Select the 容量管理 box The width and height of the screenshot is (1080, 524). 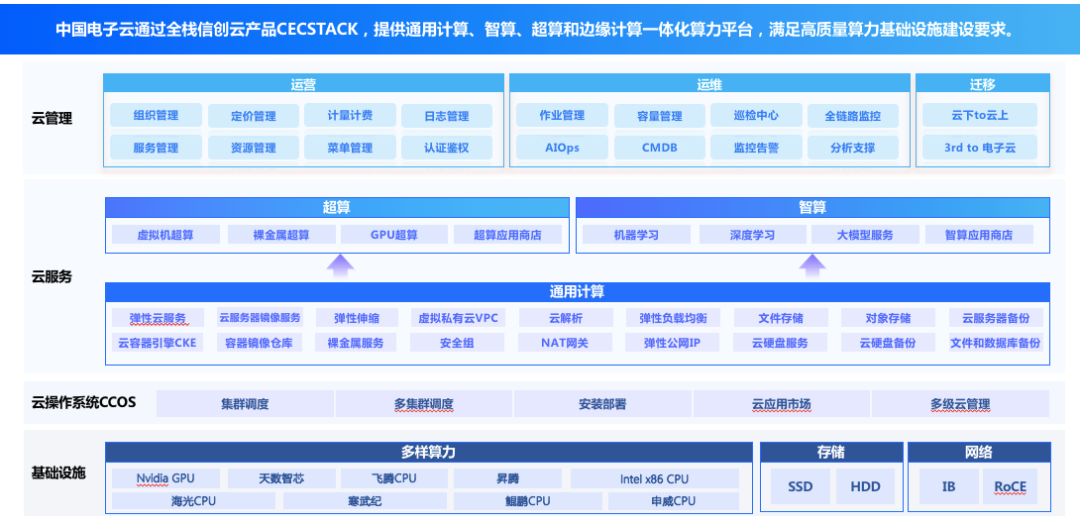point(659,116)
